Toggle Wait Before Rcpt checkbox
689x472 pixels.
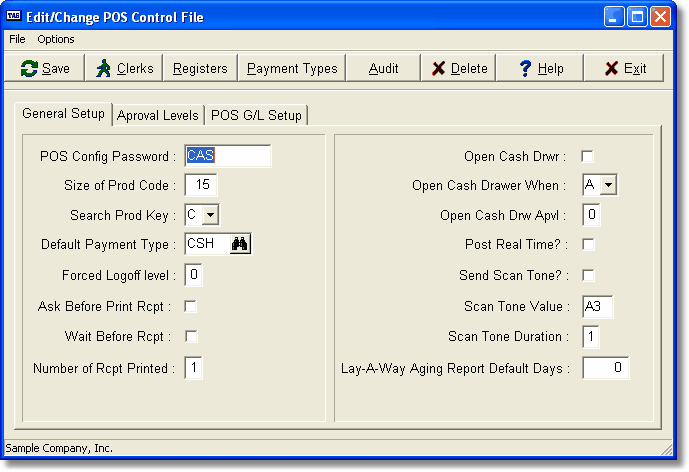(x=191, y=337)
